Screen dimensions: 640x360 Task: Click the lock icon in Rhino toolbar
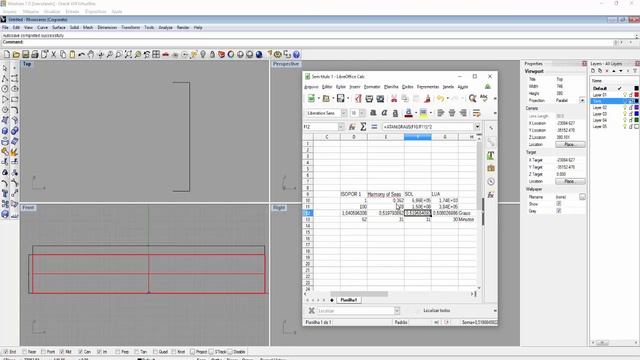point(212,54)
